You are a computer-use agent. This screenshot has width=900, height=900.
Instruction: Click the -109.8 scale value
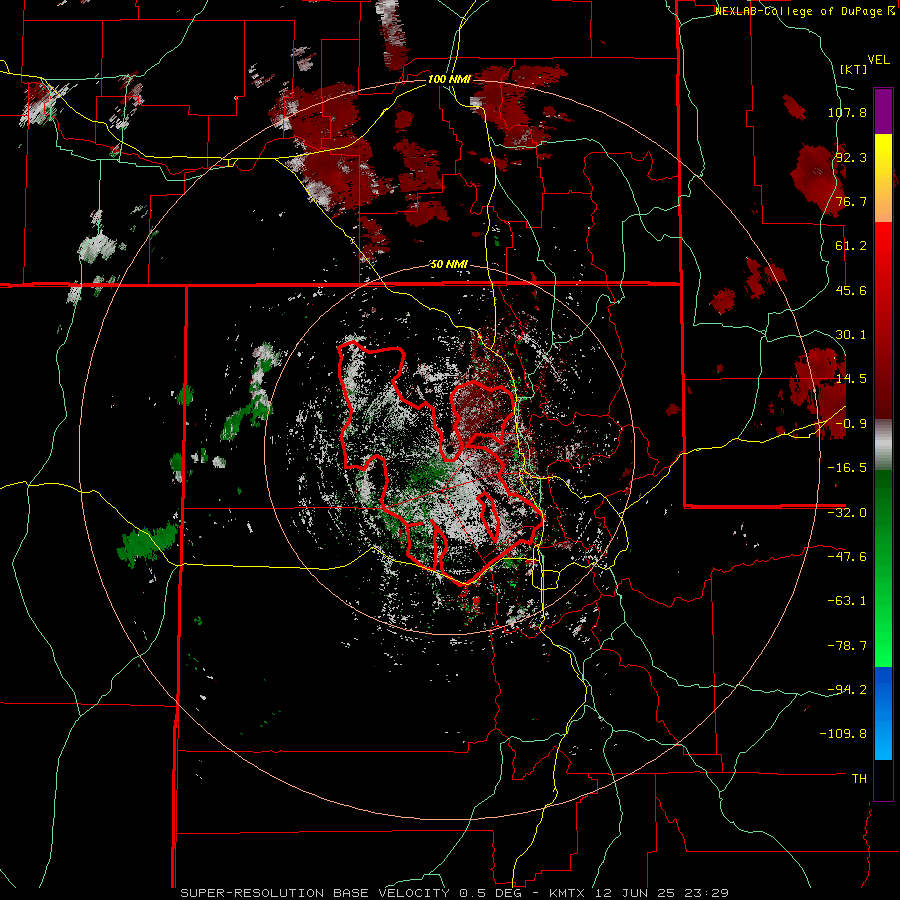(844, 733)
